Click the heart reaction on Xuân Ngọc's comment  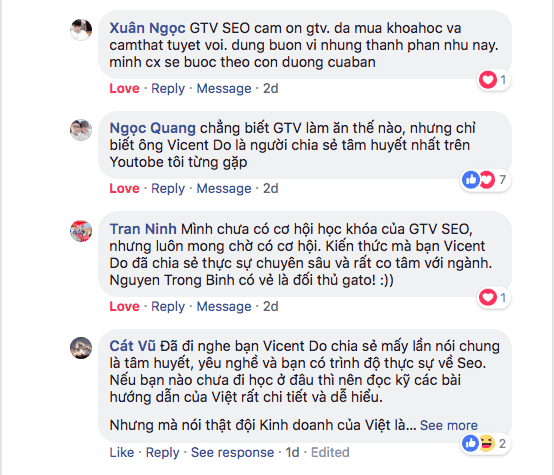pyautogui.click(x=494, y=80)
